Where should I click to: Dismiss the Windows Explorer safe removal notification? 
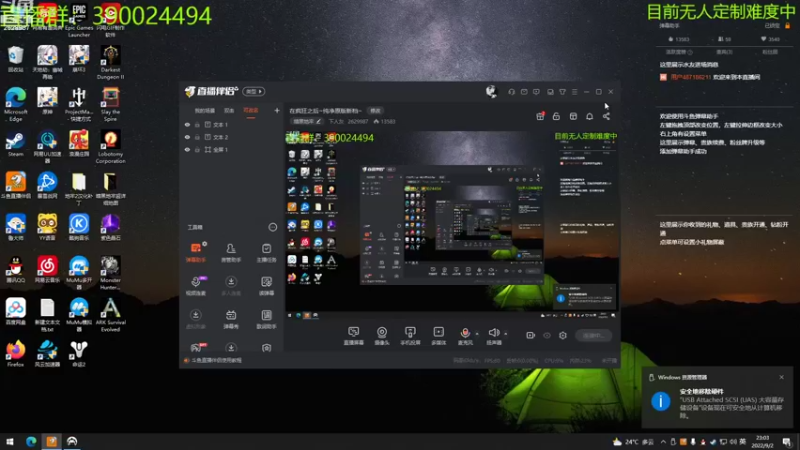(781, 377)
